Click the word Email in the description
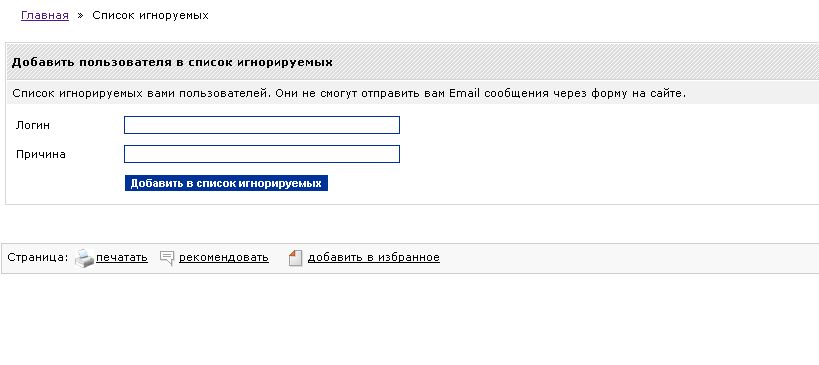This screenshot has height=365, width=819. pyautogui.click(x=464, y=94)
